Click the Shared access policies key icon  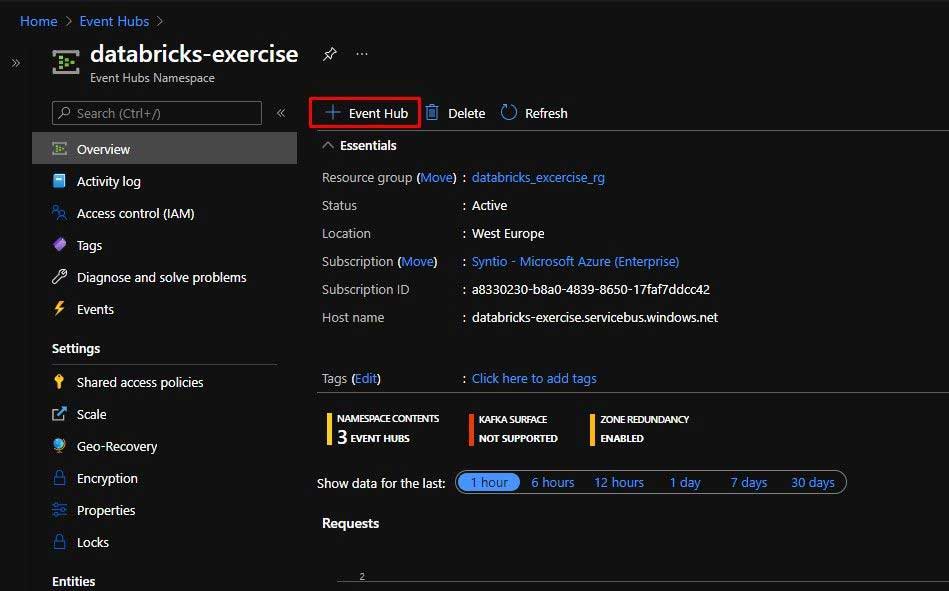click(59, 381)
